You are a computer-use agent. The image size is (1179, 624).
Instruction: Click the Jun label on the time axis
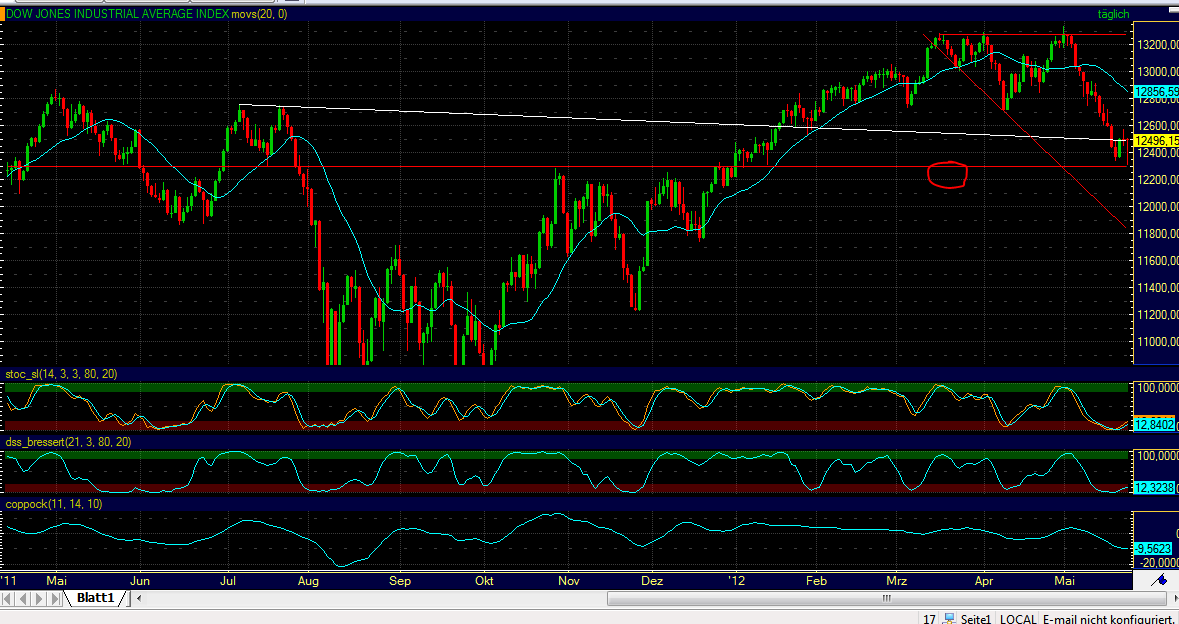(141, 581)
